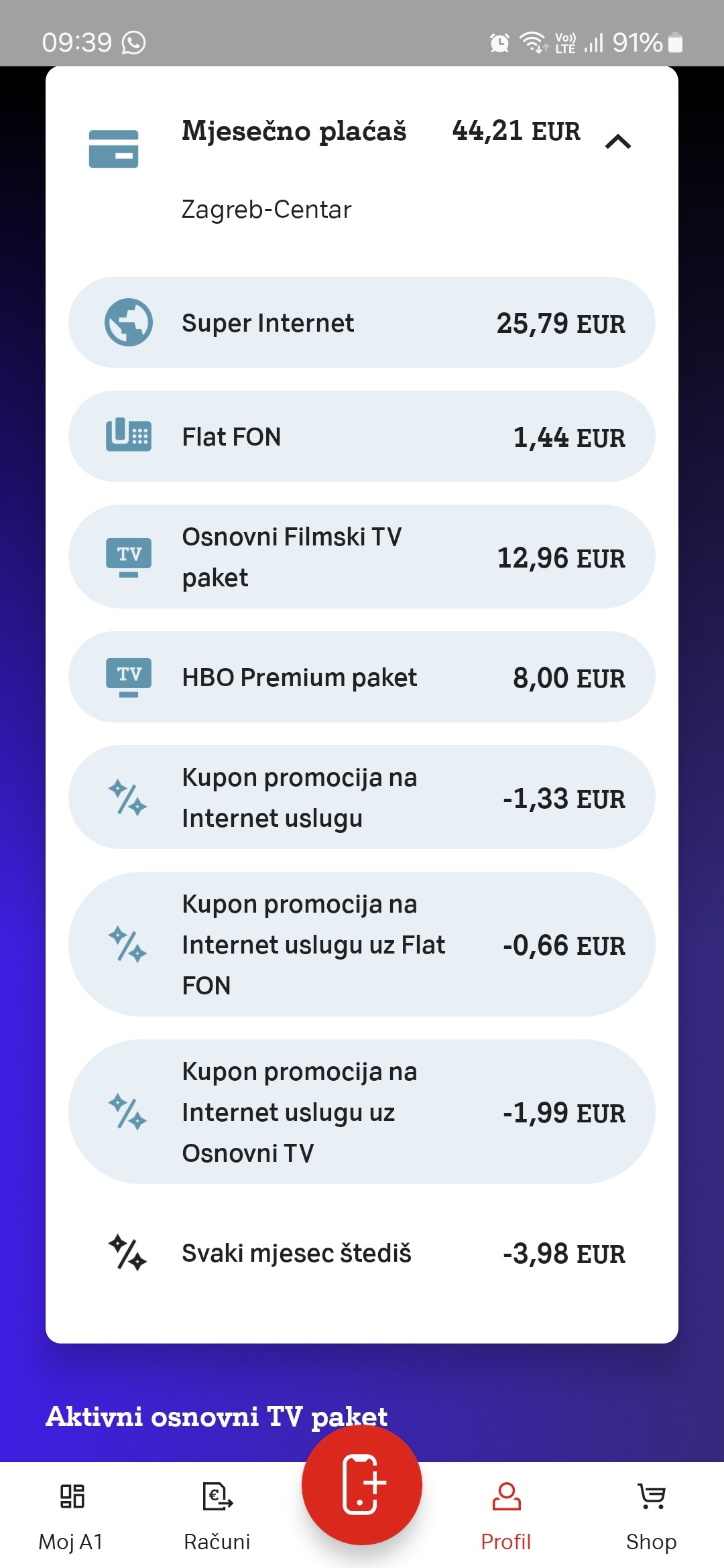Tap the Mjesečno plaćaš header title

(294, 131)
